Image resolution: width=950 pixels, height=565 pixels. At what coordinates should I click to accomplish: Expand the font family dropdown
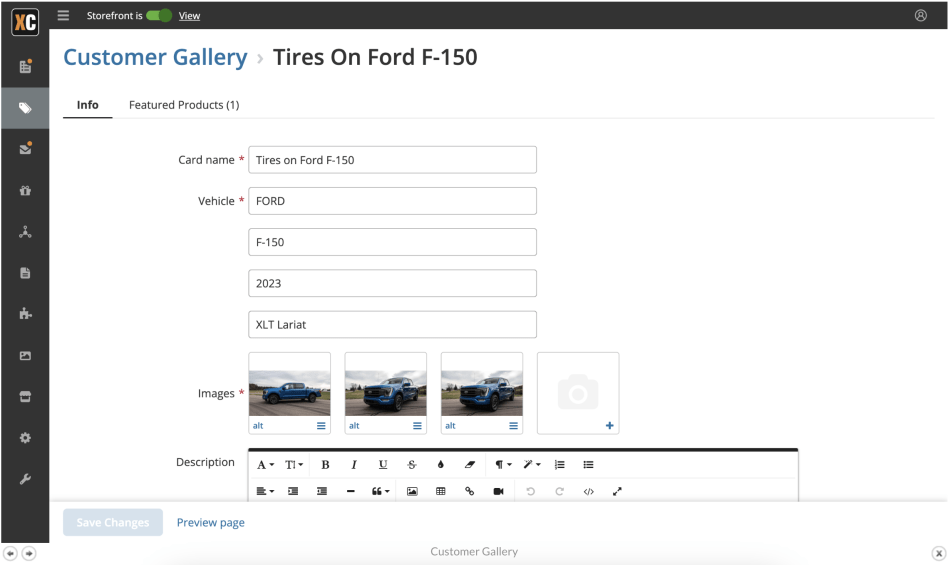point(265,465)
